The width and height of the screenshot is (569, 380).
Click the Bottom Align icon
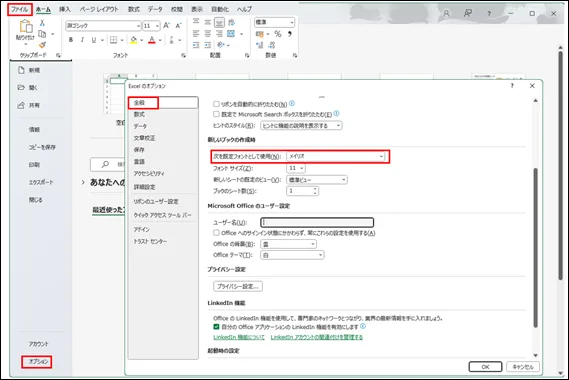pyautogui.click(x=219, y=22)
